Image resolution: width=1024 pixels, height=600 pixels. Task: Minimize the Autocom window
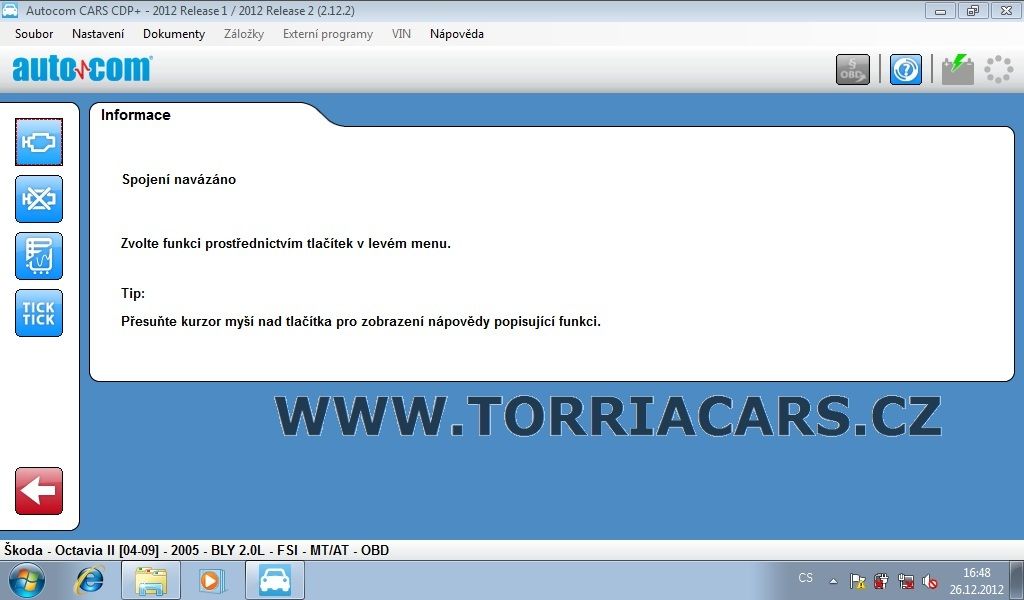click(940, 10)
